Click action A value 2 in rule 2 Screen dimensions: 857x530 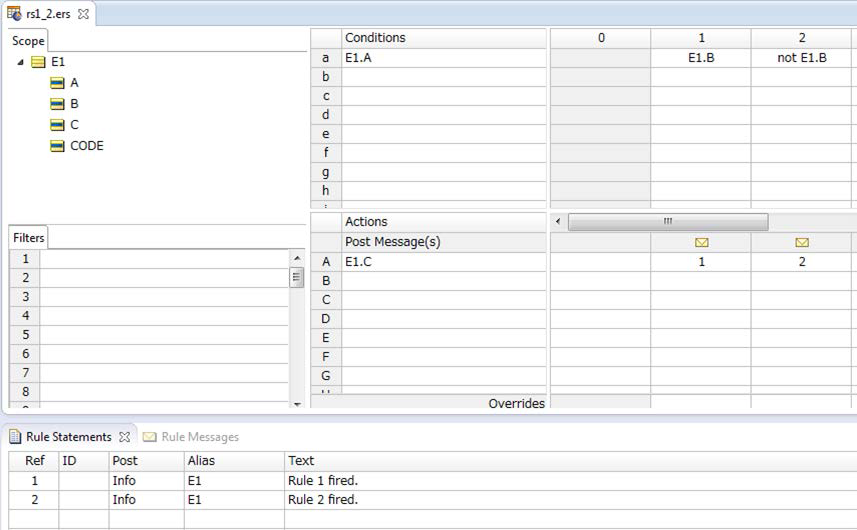tap(802, 262)
